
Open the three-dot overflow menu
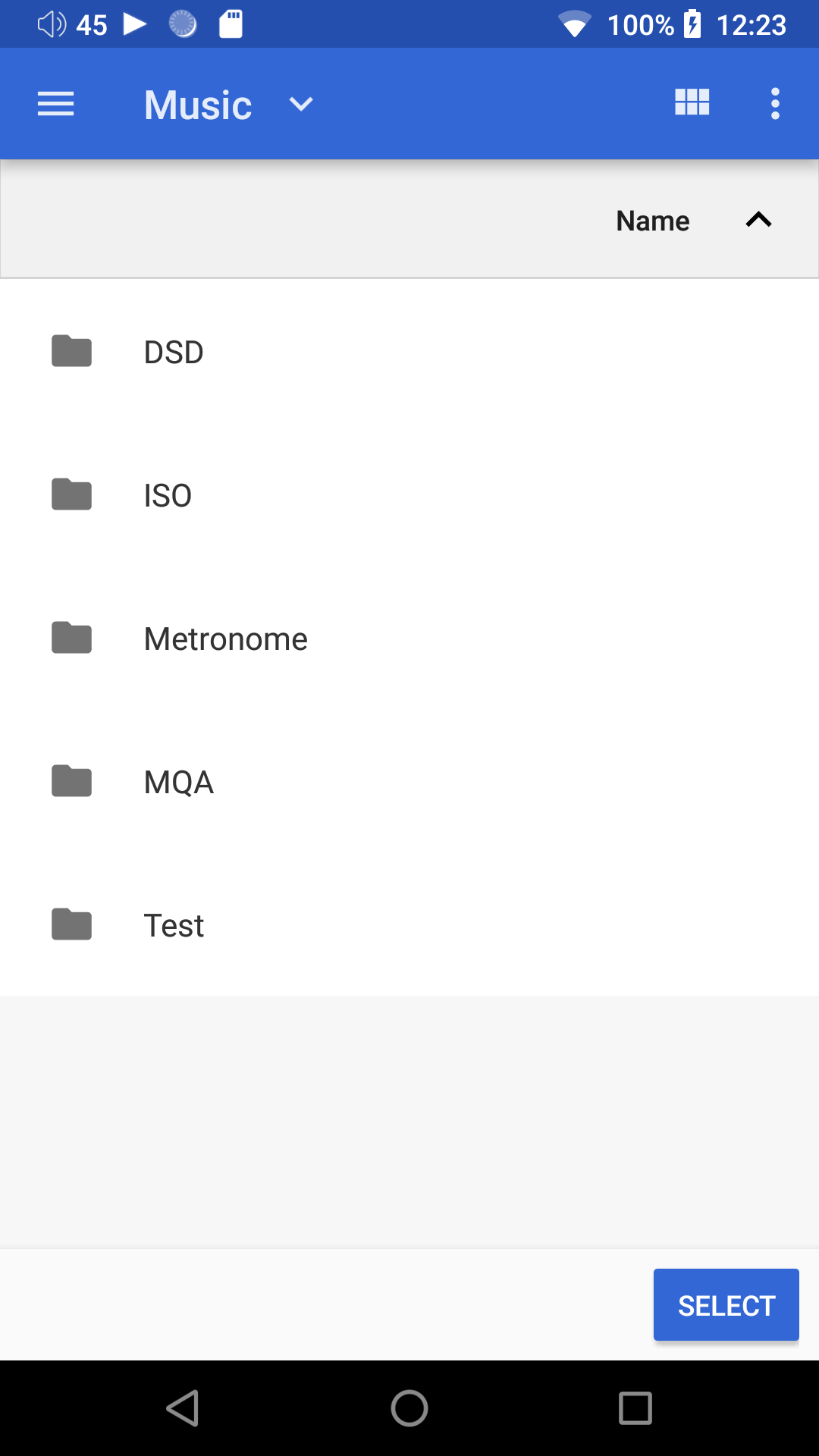pyautogui.click(x=774, y=103)
